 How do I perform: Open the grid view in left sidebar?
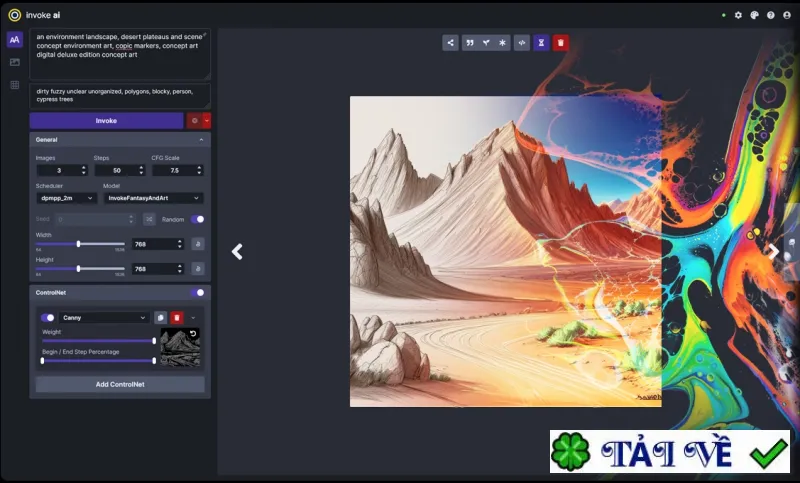(15, 85)
